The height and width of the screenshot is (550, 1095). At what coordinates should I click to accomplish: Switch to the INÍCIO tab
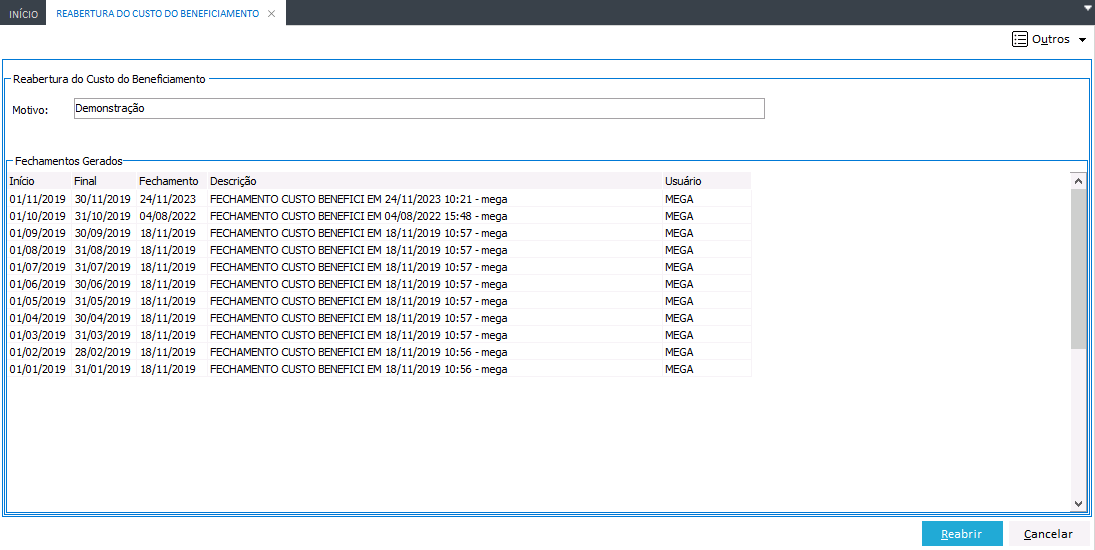click(x=23, y=13)
